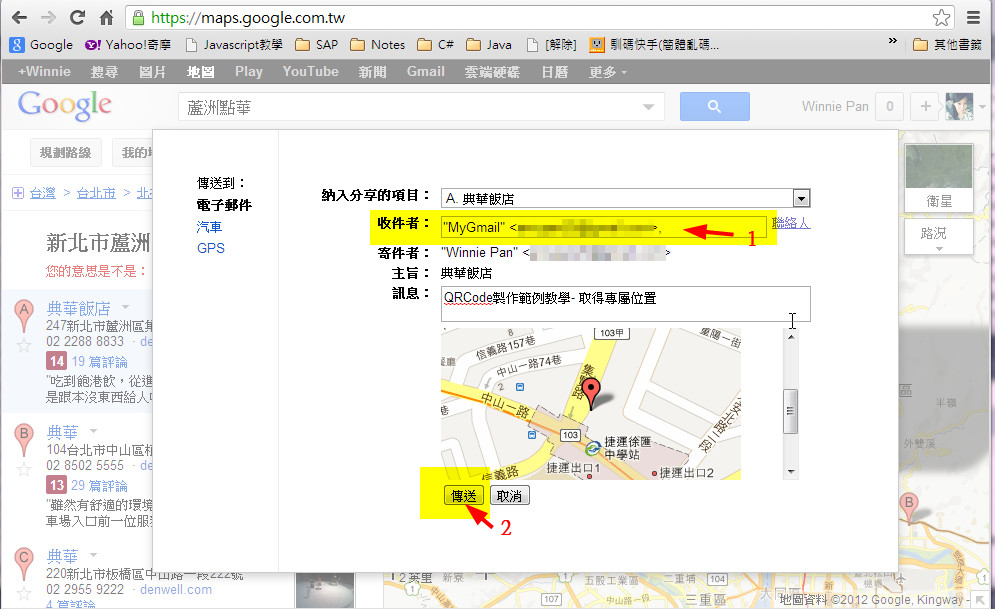Open the Notes bookmarks folder
Image resolution: width=995 pixels, height=609 pixels.
[x=378, y=44]
